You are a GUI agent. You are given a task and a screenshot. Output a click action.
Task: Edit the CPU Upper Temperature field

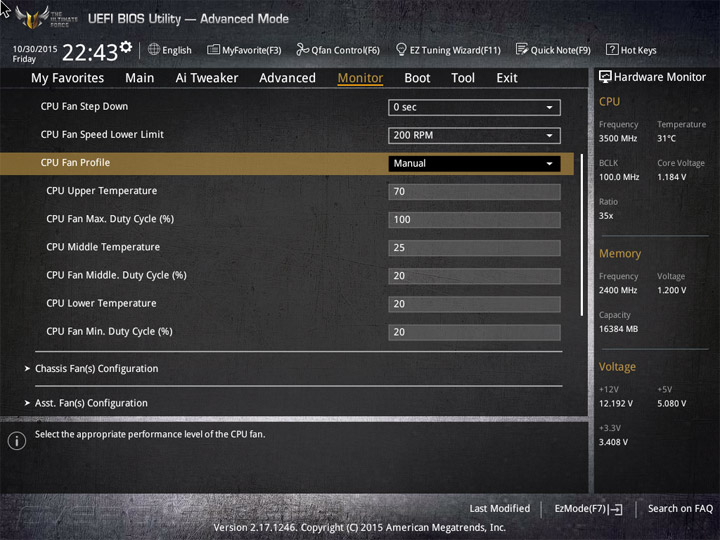pos(474,191)
